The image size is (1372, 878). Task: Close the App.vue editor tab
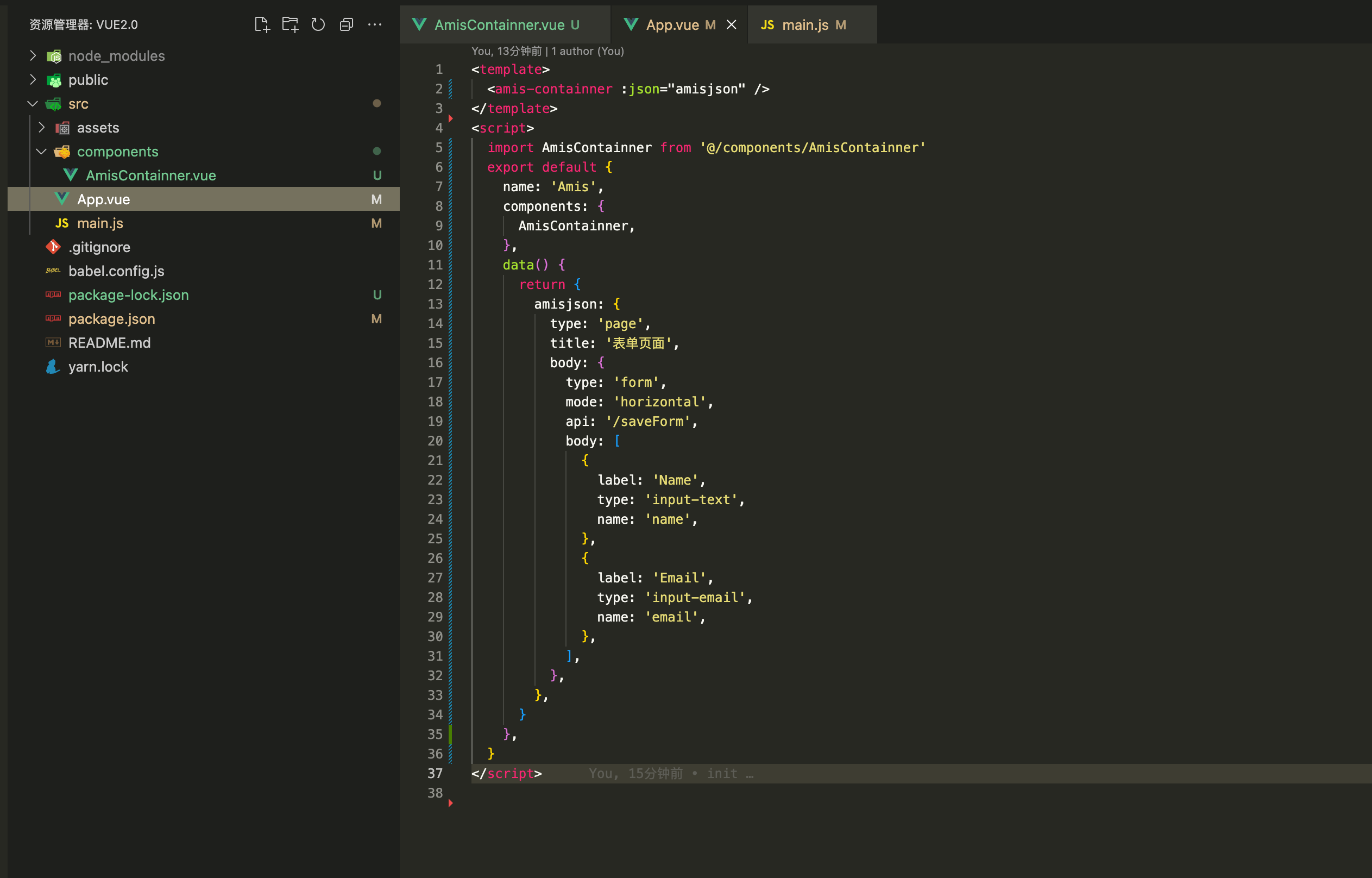point(731,24)
